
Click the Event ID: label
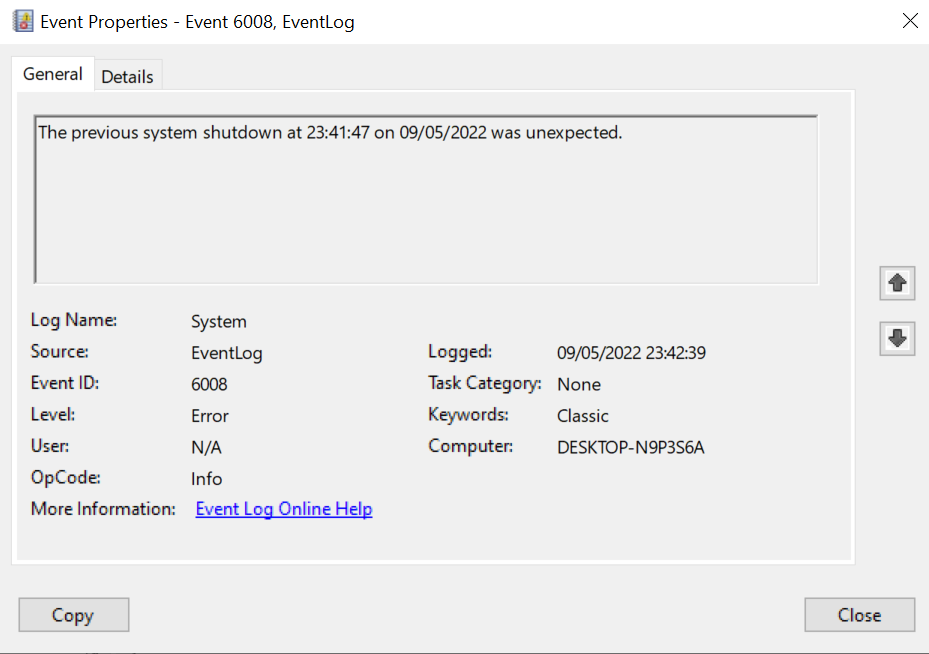pyautogui.click(x=65, y=383)
